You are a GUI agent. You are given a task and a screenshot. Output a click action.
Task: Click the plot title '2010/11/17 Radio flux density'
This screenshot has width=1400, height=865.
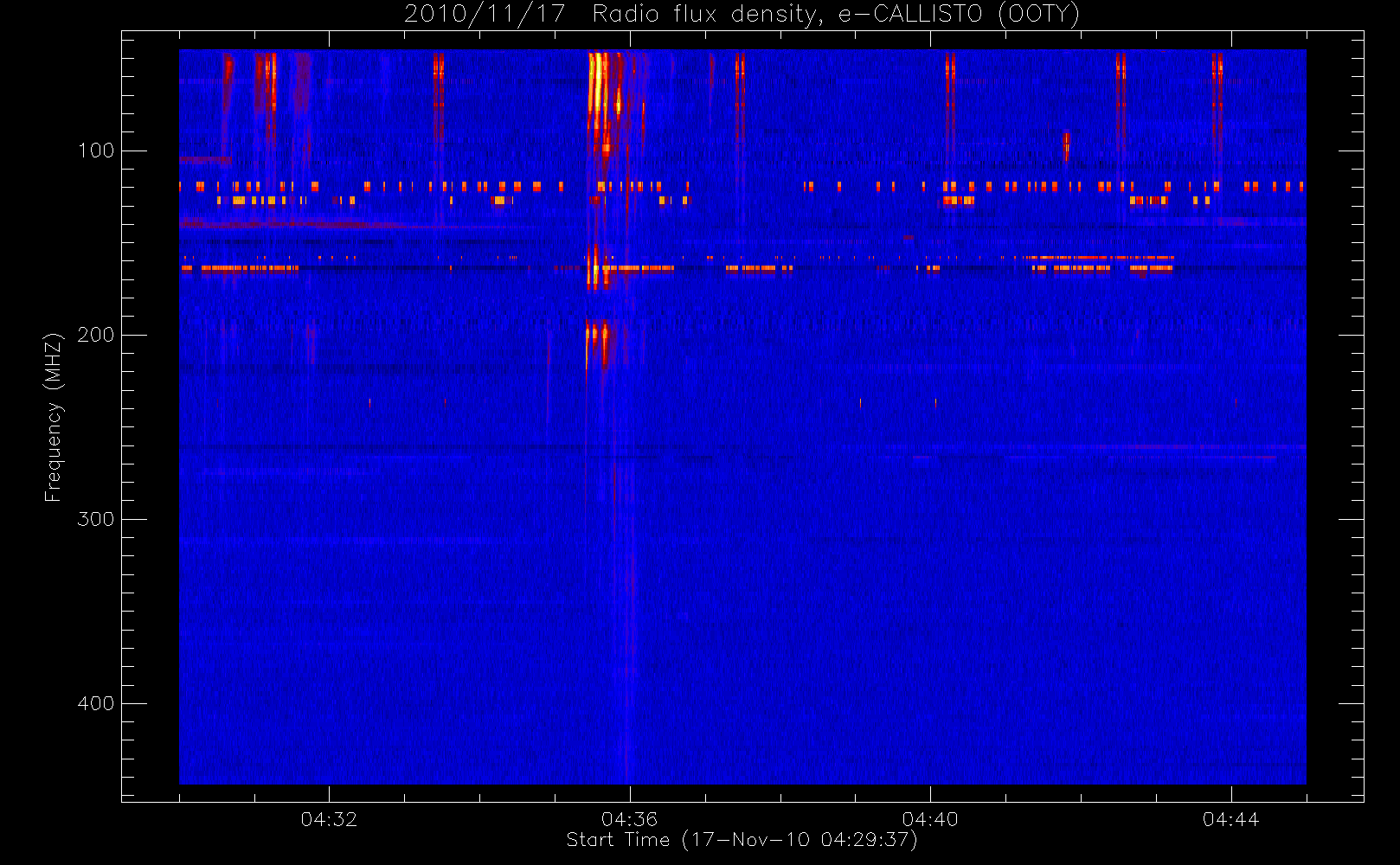pyautogui.click(x=742, y=14)
